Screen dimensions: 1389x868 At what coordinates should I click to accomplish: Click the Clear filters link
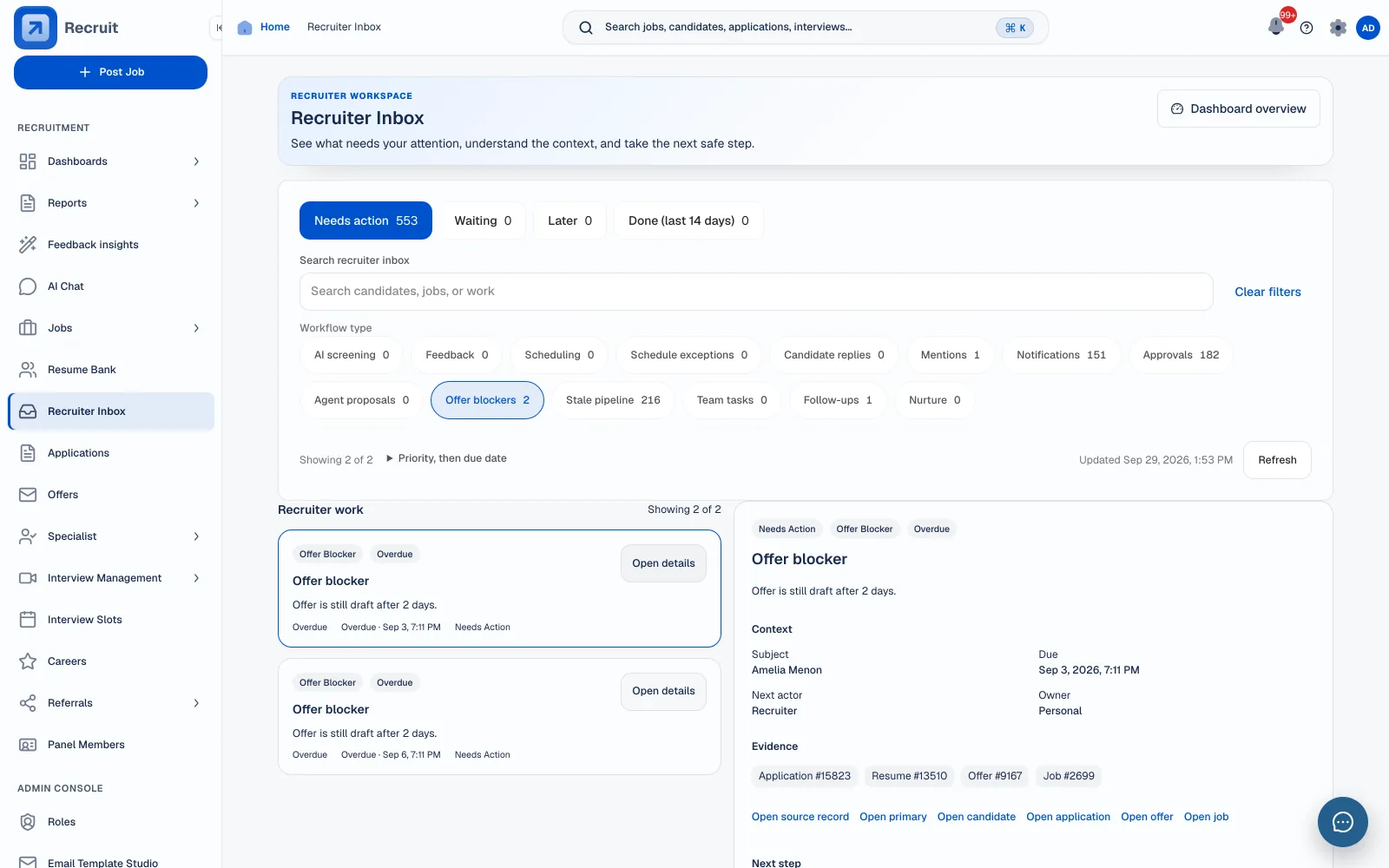tap(1267, 292)
